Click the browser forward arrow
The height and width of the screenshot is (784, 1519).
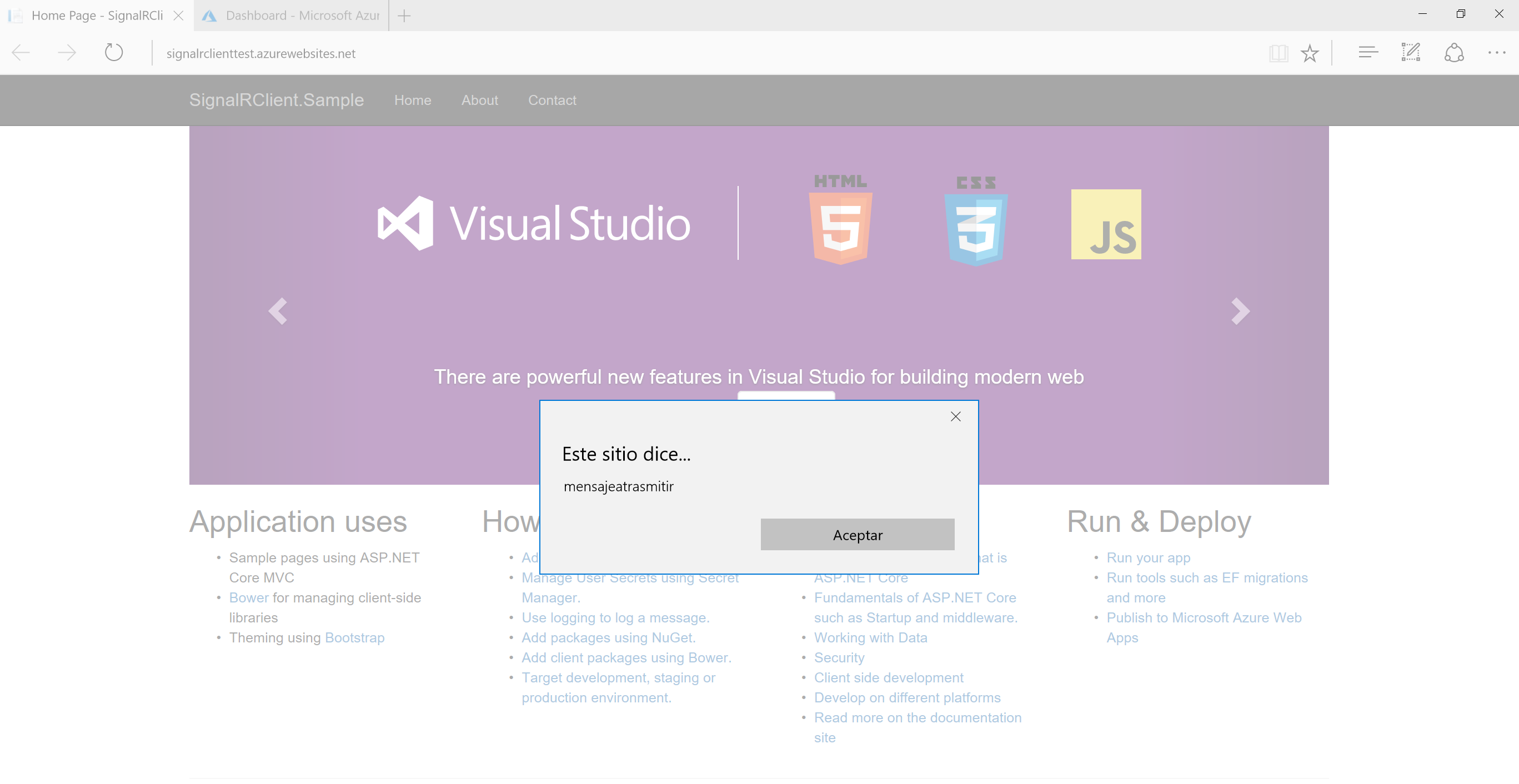(x=67, y=53)
